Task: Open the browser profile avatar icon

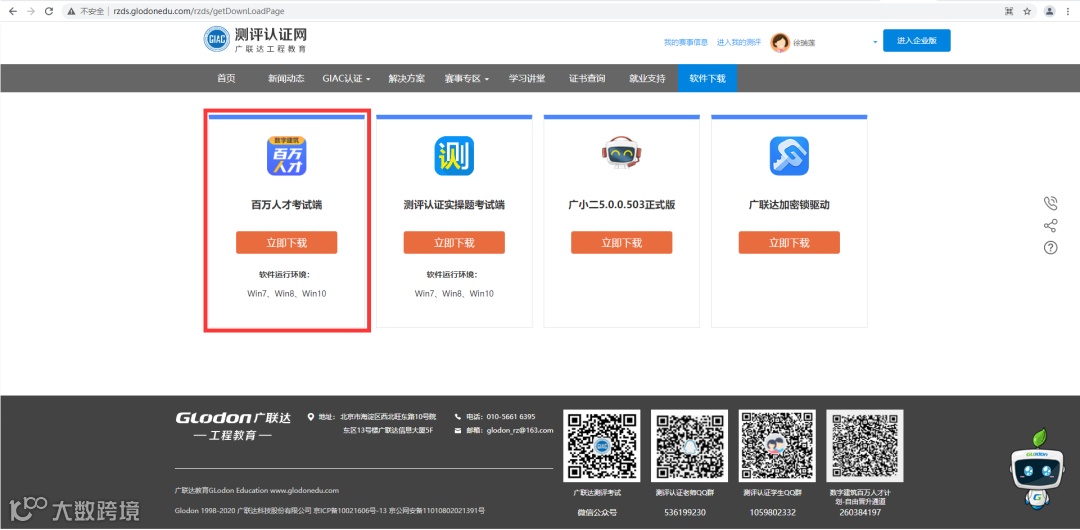Action: click(1050, 11)
